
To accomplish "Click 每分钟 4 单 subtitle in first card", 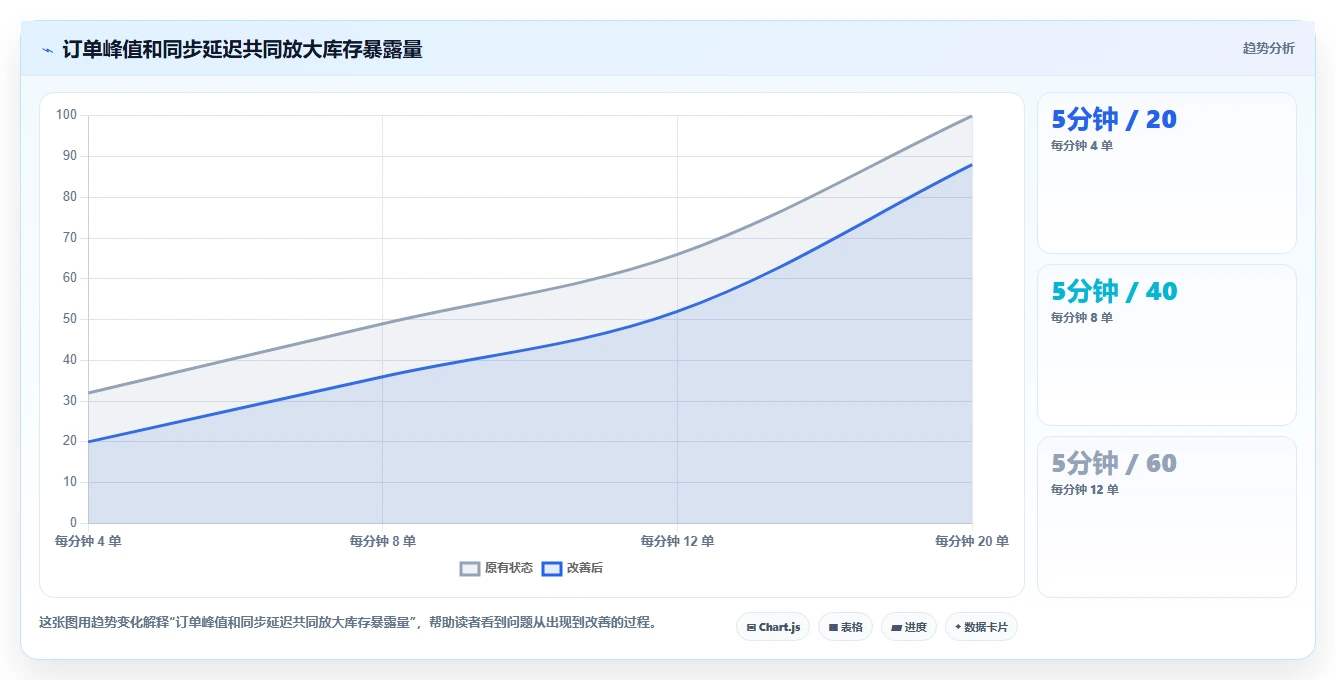I will (x=1082, y=145).
